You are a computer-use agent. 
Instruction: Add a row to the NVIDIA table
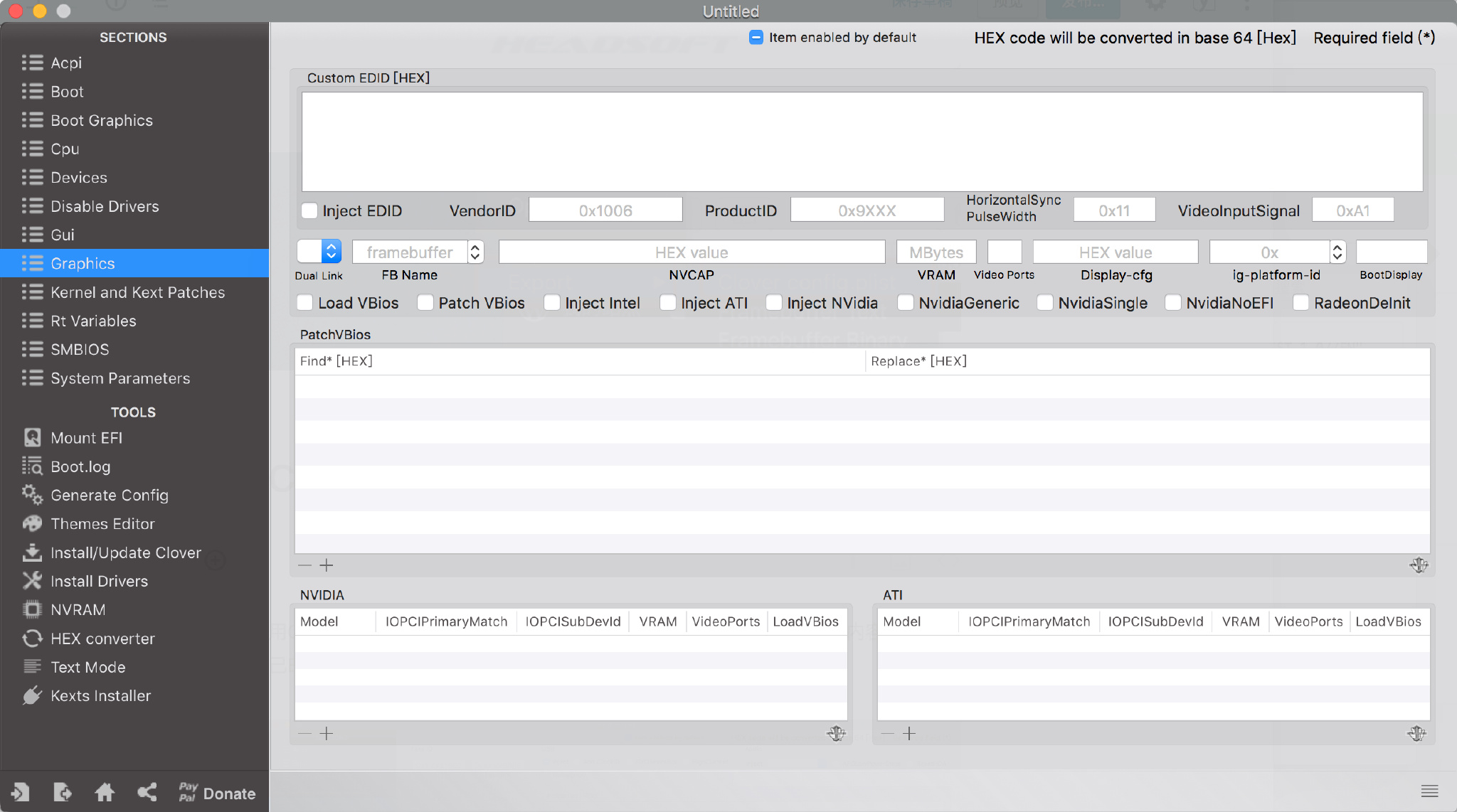(x=327, y=733)
